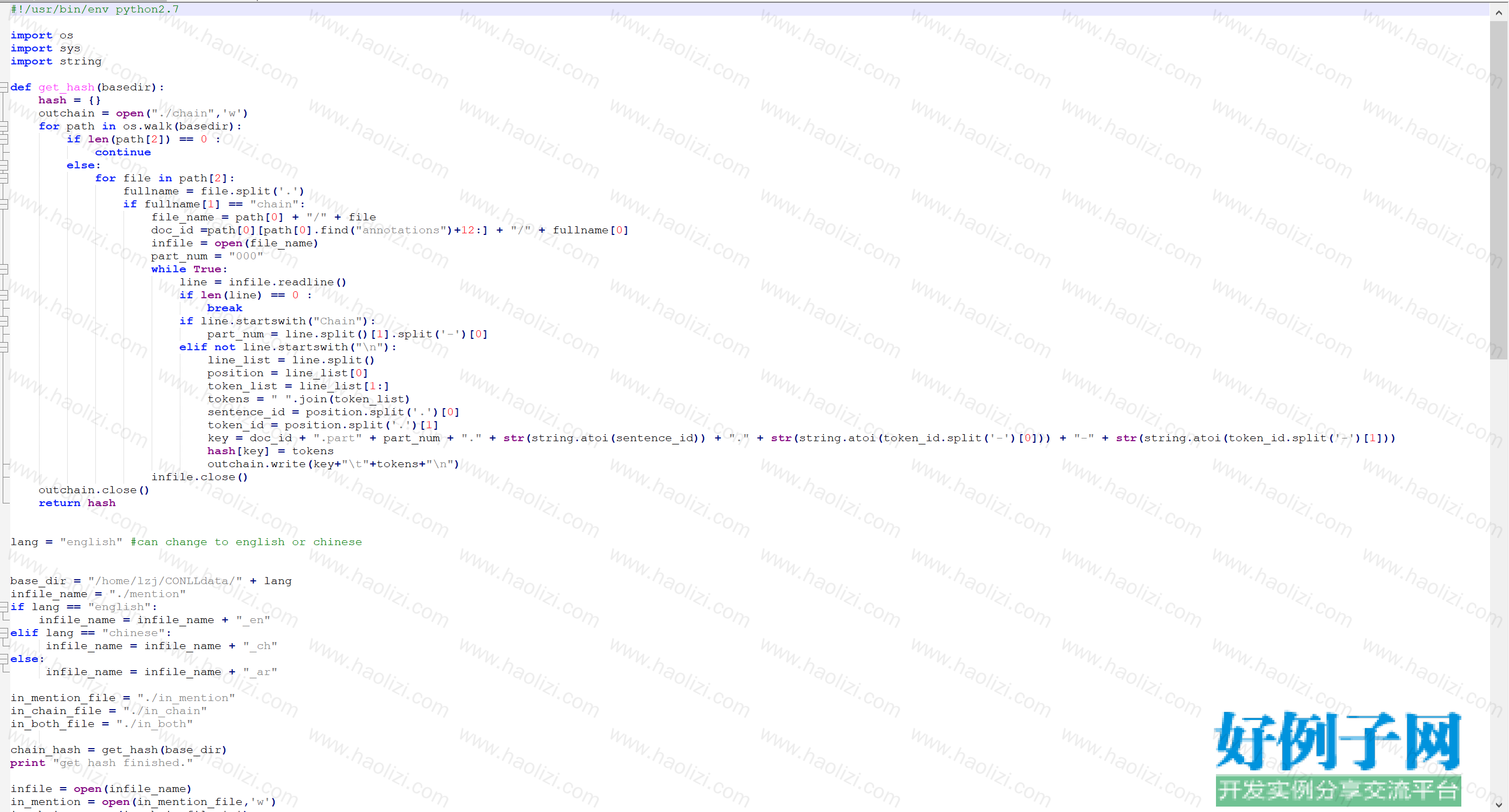Click the 'import os' line
Screen dimensions: 1509x812
click(42, 36)
